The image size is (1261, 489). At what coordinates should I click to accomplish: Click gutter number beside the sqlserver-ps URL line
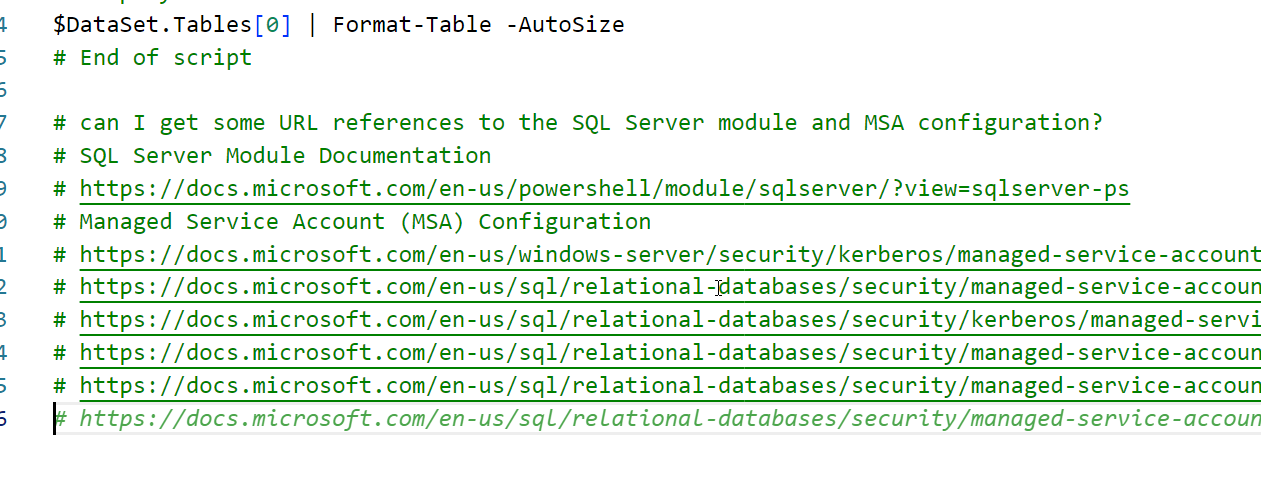pos(3,188)
